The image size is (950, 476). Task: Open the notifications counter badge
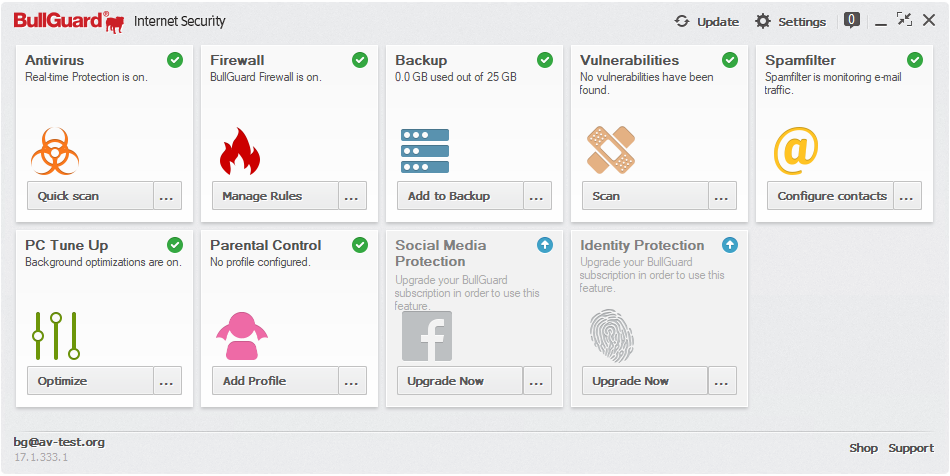pyautogui.click(x=851, y=19)
